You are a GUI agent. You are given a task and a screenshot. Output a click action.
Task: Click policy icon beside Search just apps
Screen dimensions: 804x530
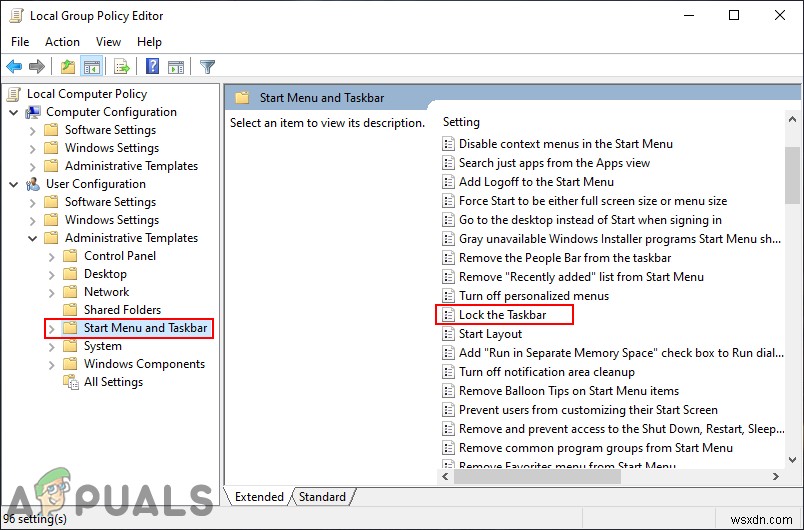tap(448, 163)
